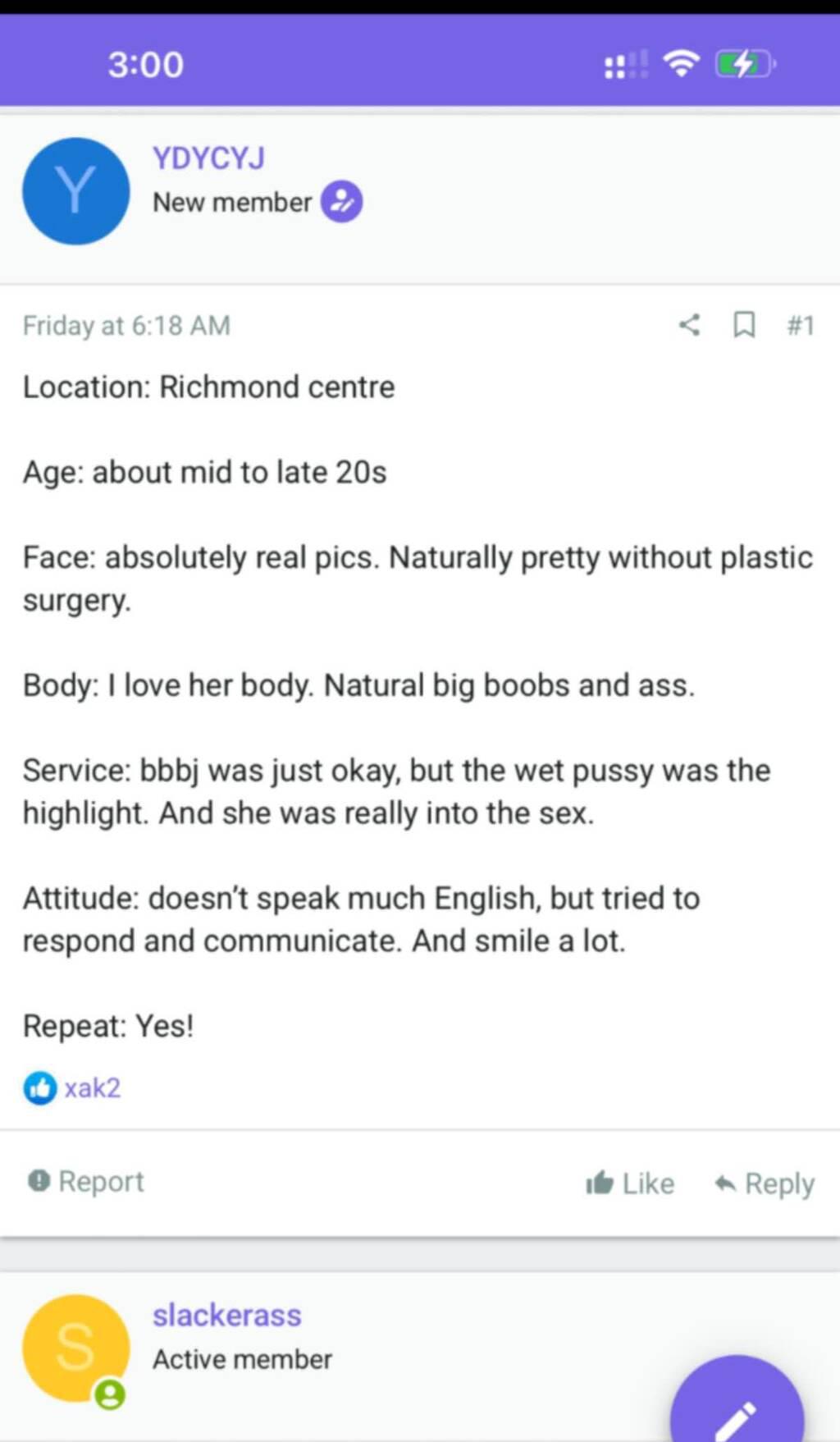Viewport: 840px width, 1442px height.
Task: Tap the share icon on post #1
Action: (x=690, y=325)
